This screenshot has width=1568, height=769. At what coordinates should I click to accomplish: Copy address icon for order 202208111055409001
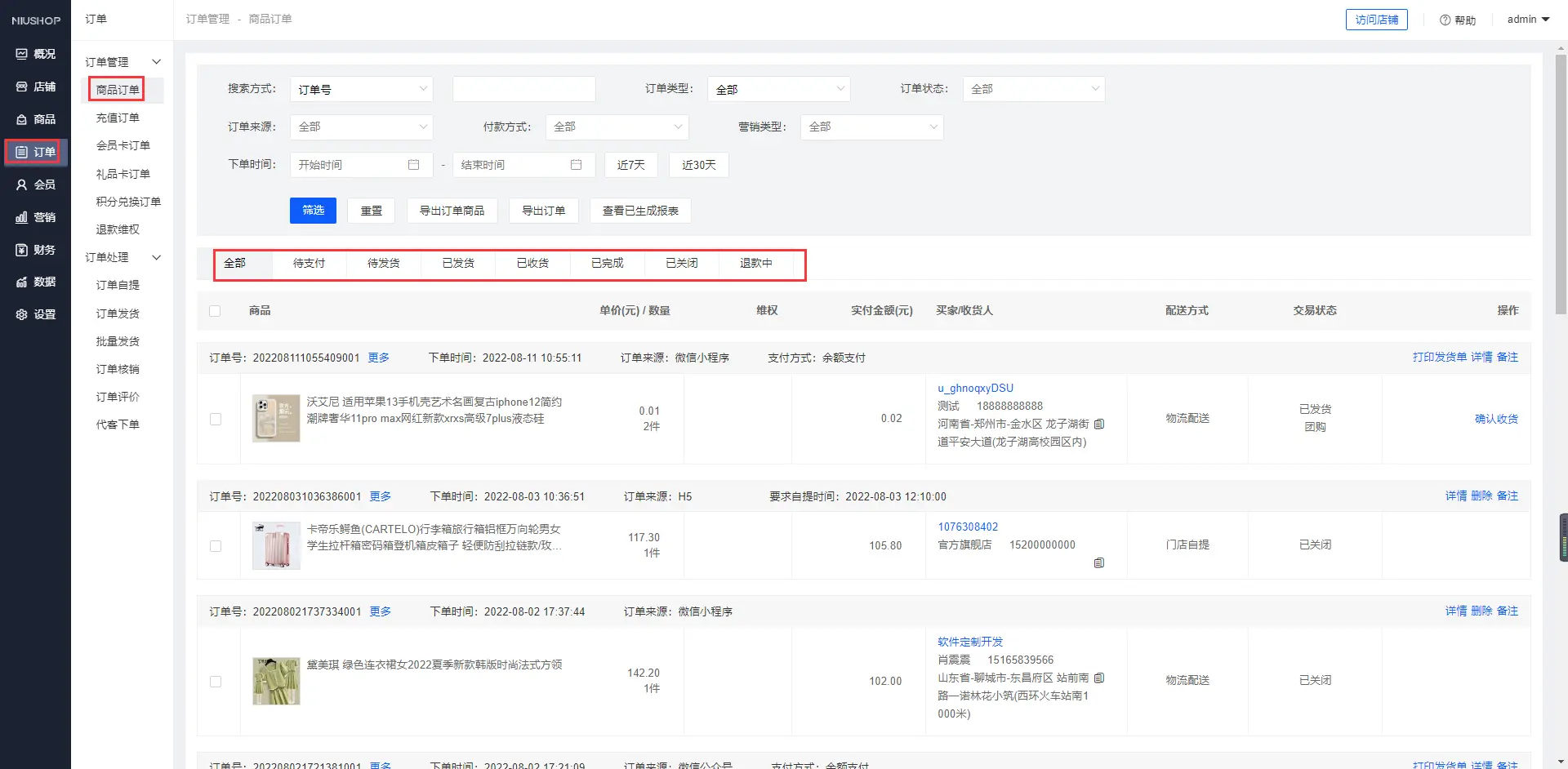pos(1099,424)
